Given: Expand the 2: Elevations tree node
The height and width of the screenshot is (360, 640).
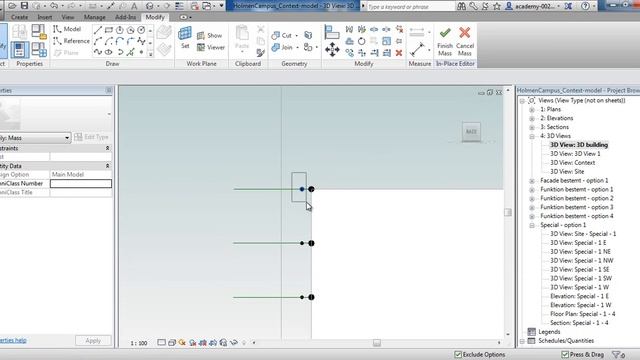Looking at the screenshot, I should point(532,119).
